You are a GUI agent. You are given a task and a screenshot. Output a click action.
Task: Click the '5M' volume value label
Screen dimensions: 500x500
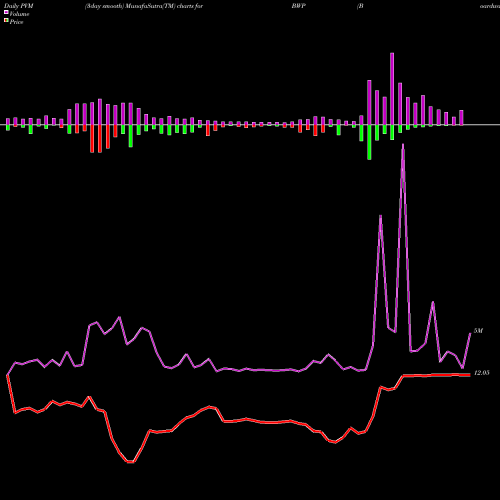478,331
